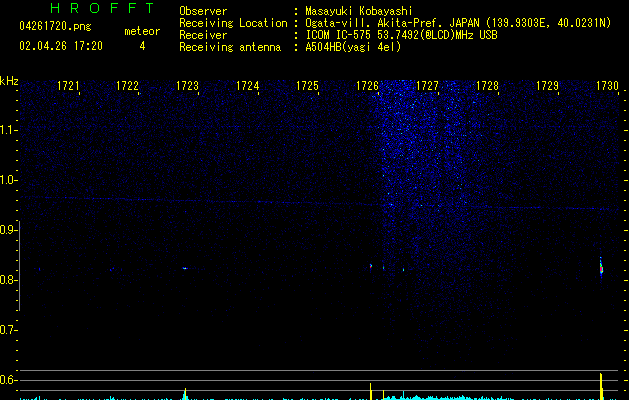The image size is (629, 400).
Task: Click the meteor echo trace below 1723
Action: tap(185, 268)
